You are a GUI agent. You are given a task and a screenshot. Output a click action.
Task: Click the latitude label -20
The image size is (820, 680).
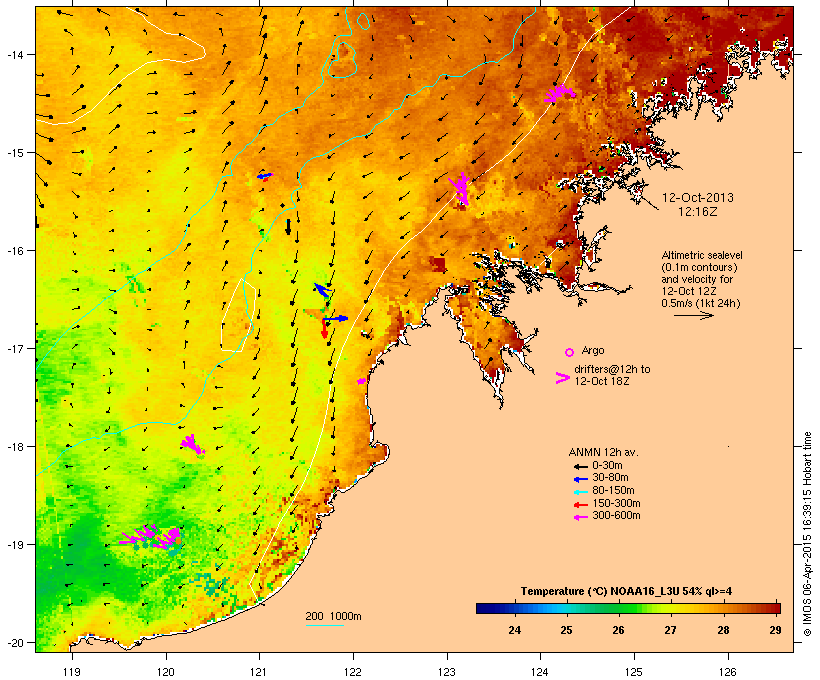click(x=14, y=643)
